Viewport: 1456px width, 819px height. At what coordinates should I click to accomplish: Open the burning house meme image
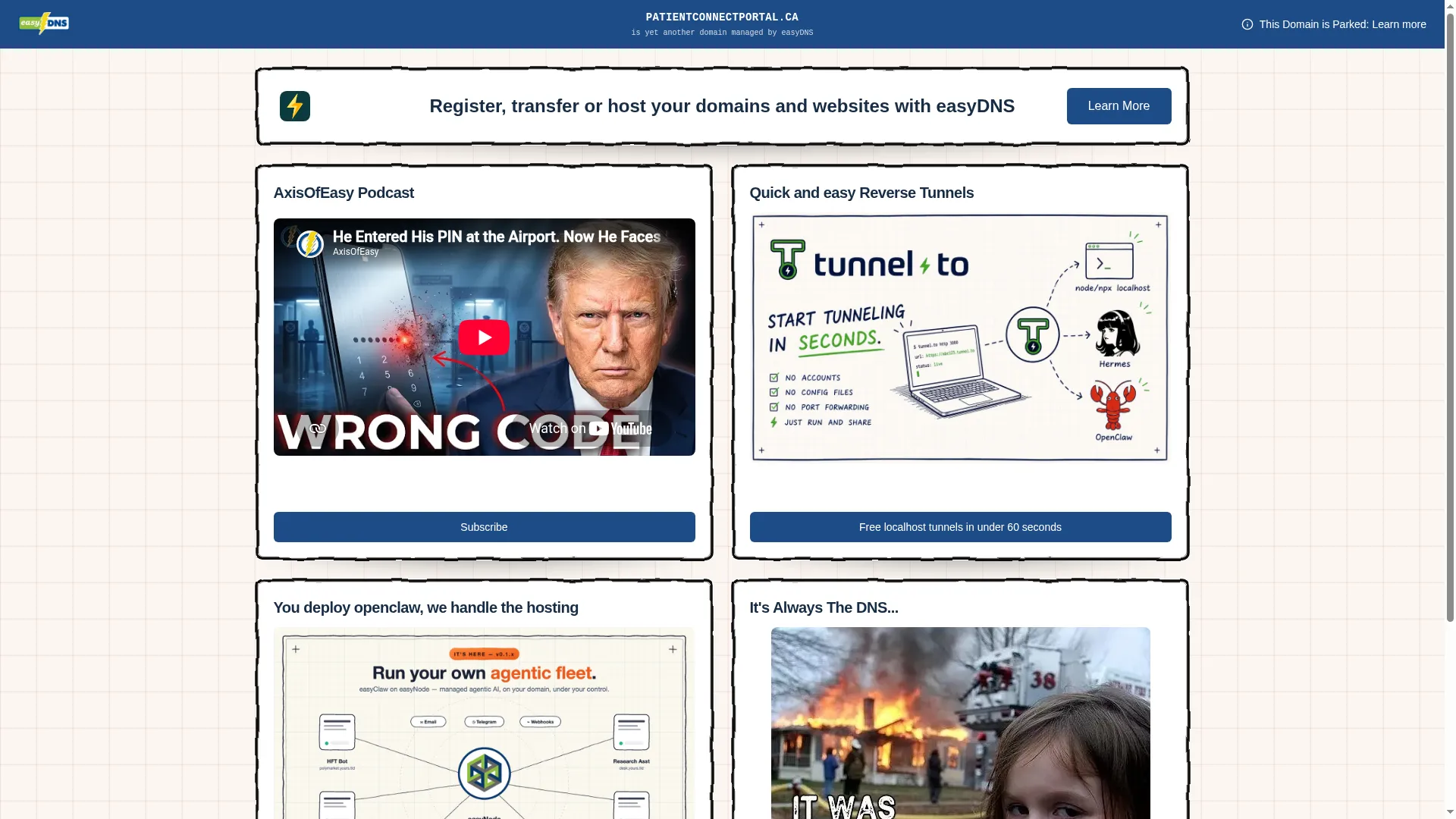(960, 723)
